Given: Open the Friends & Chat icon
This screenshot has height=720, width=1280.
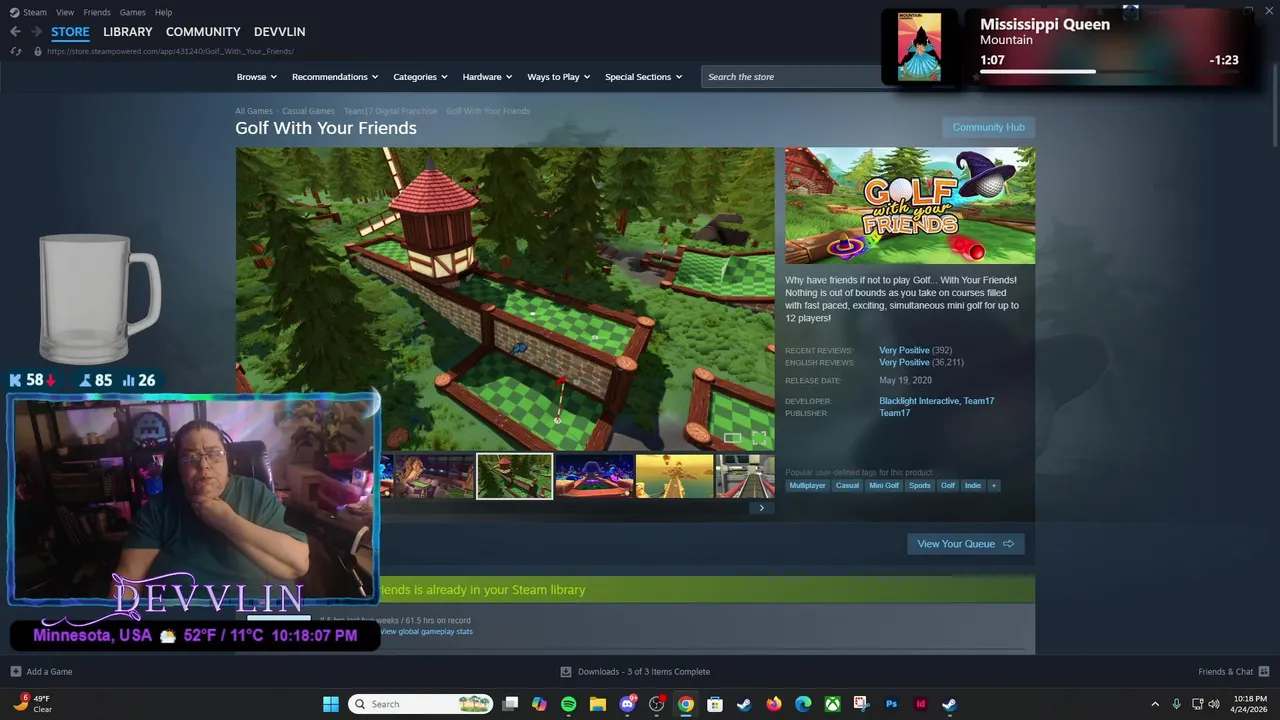Looking at the screenshot, I should click(1264, 672).
